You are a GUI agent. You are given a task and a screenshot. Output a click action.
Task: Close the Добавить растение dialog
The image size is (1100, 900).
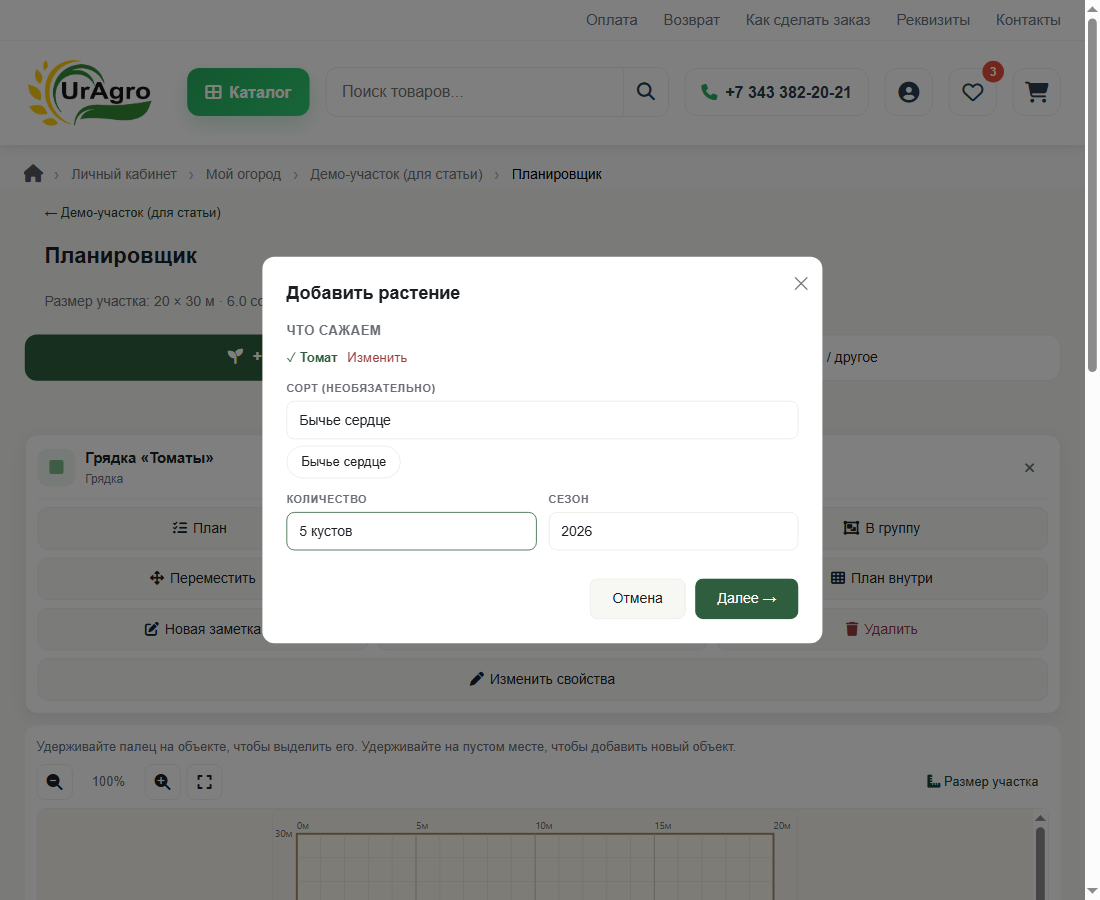[x=800, y=283]
